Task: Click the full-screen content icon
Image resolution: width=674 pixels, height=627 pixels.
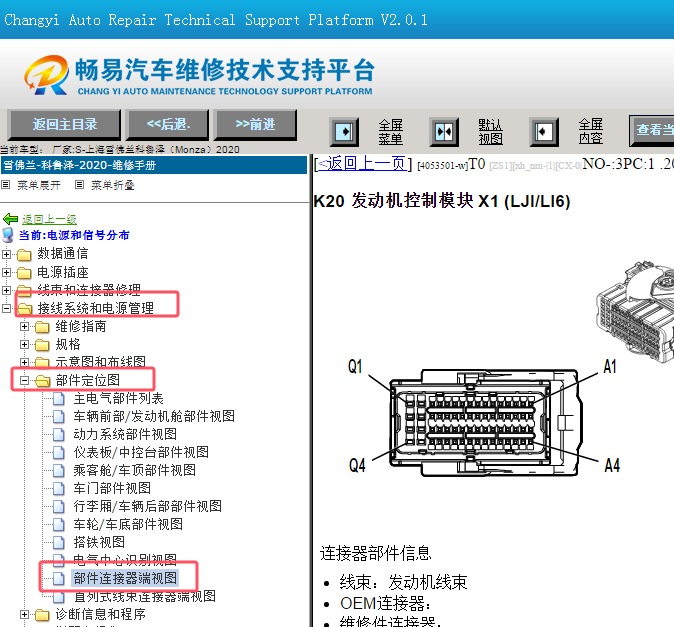Action: [544, 132]
